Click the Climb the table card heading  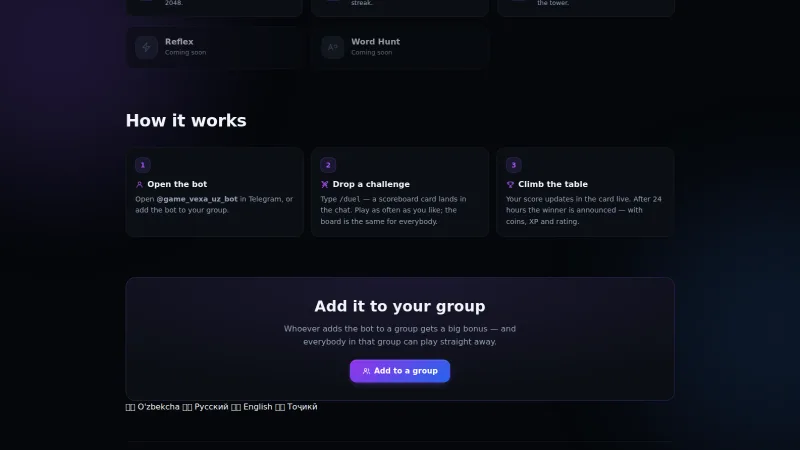coord(553,184)
